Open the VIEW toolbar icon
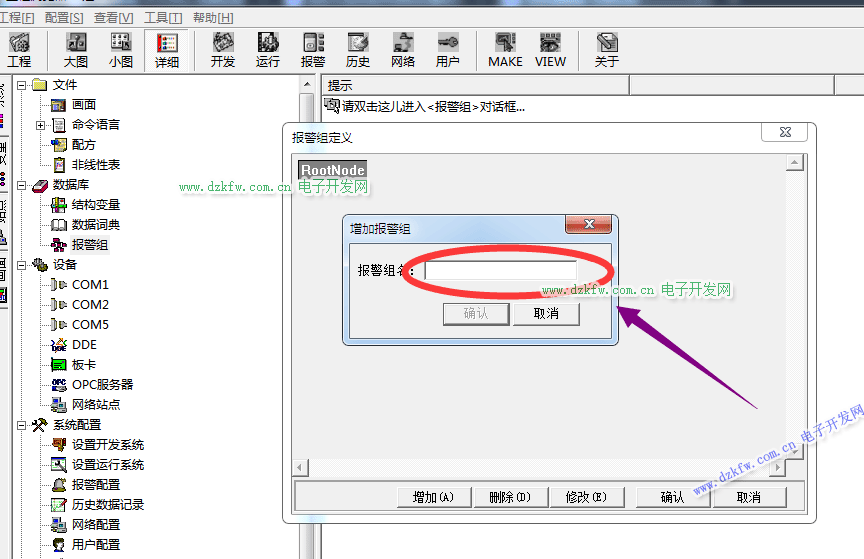Image resolution: width=864 pixels, height=559 pixels. tap(550, 50)
